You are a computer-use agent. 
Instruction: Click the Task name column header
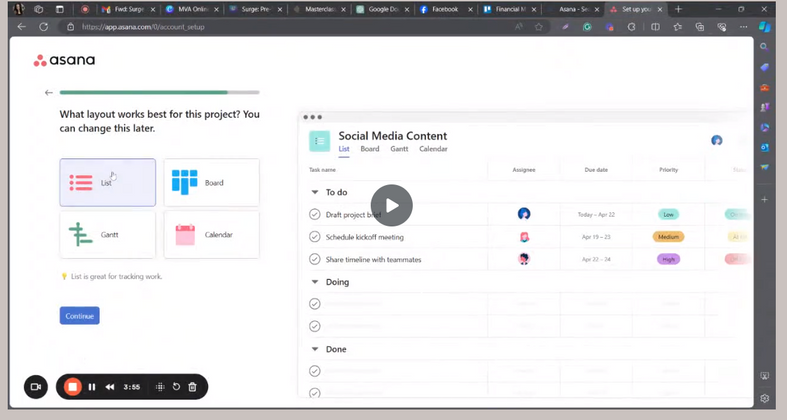click(x=322, y=170)
